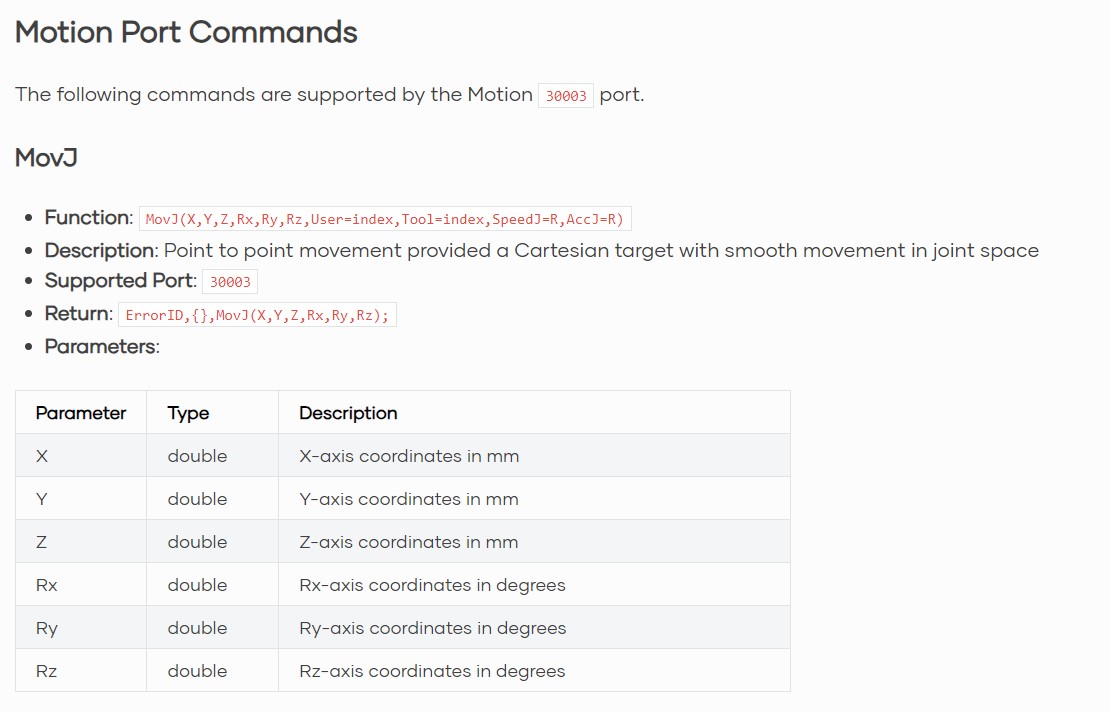Image resolution: width=1110 pixels, height=712 pixels.
Task: Click the "Type" table column header
Action: [188, 413]
